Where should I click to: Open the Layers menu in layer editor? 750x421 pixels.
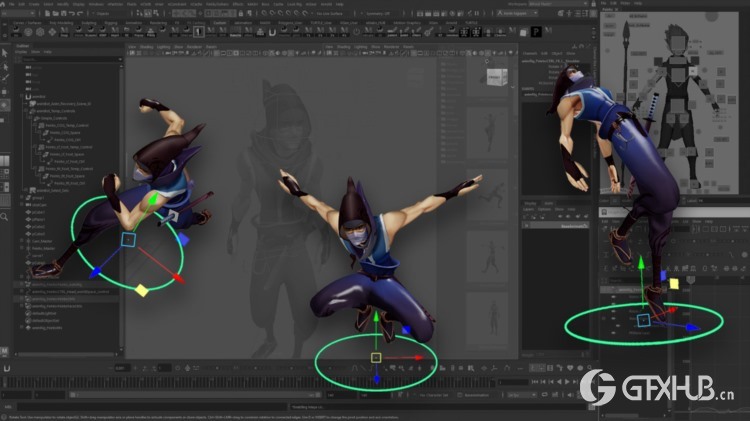click(x=528, y=209)
